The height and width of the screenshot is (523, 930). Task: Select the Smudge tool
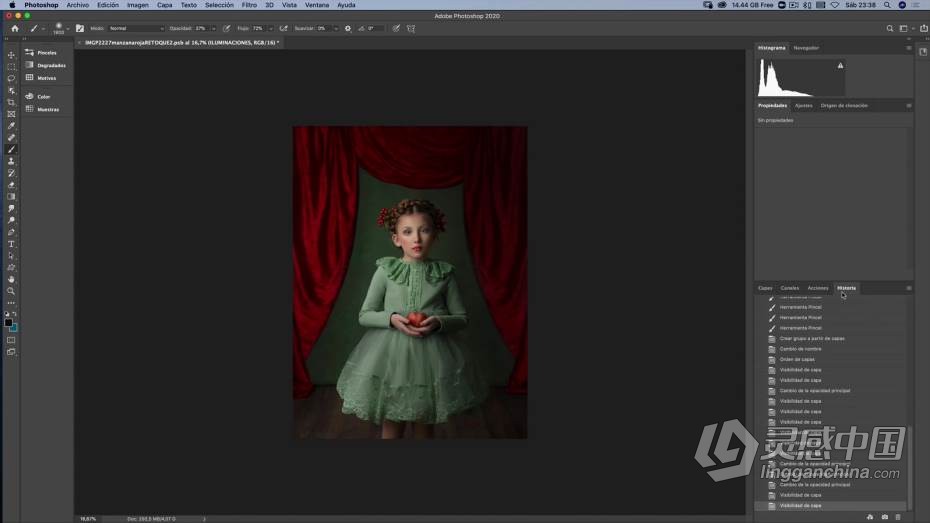(11, 209)
